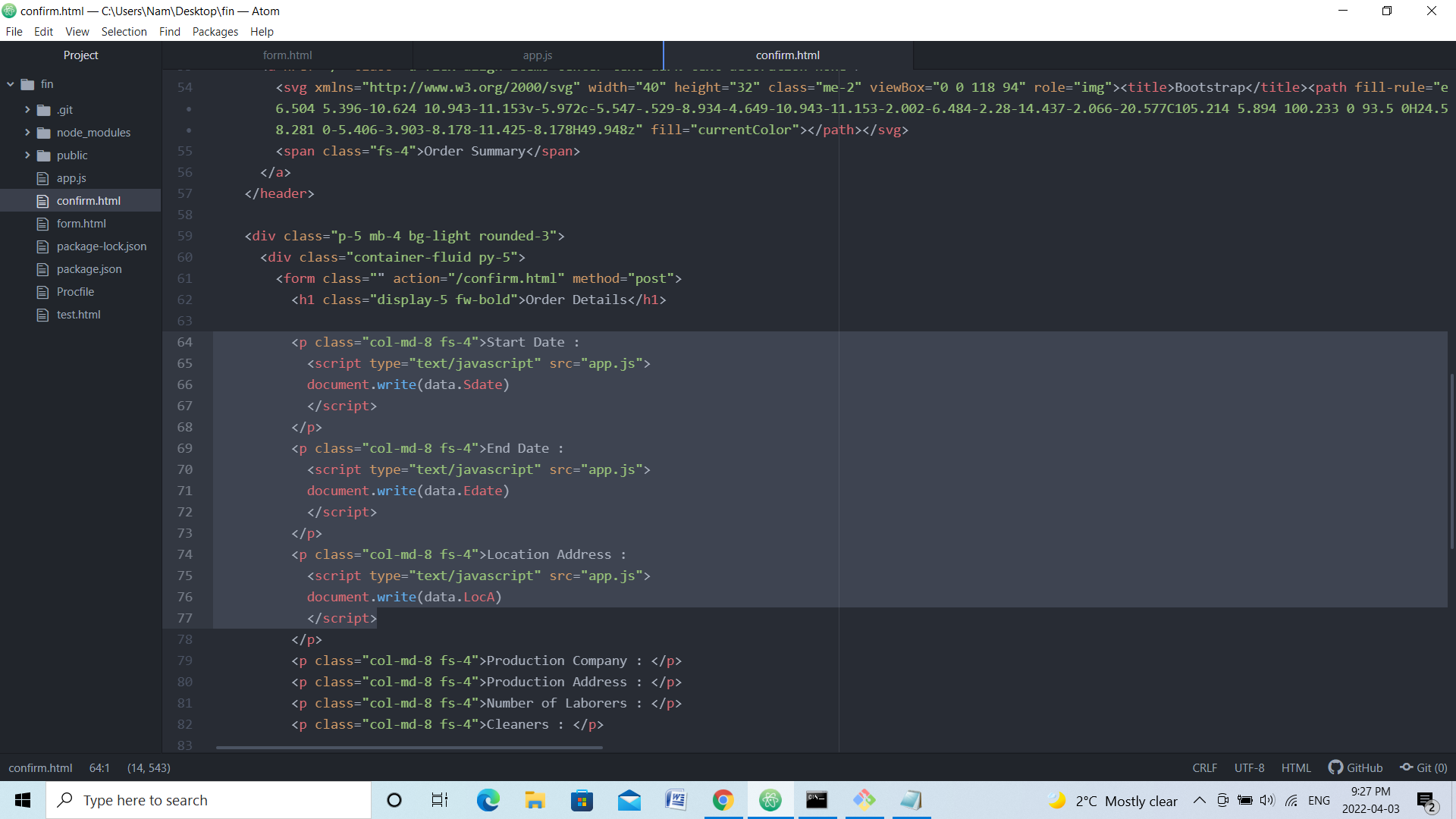The height and width of the screenshot is (819, 1456).
Task: Open package-lock.json in the tree
Action: click(x=102, y=246)
